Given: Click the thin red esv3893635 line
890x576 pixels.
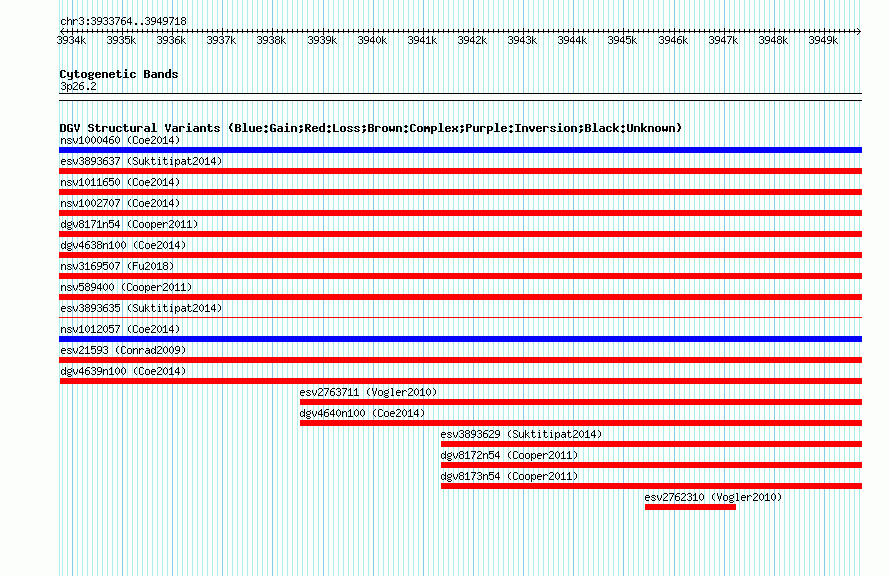Looking at the screenshot, I should (x=460, y=317).
